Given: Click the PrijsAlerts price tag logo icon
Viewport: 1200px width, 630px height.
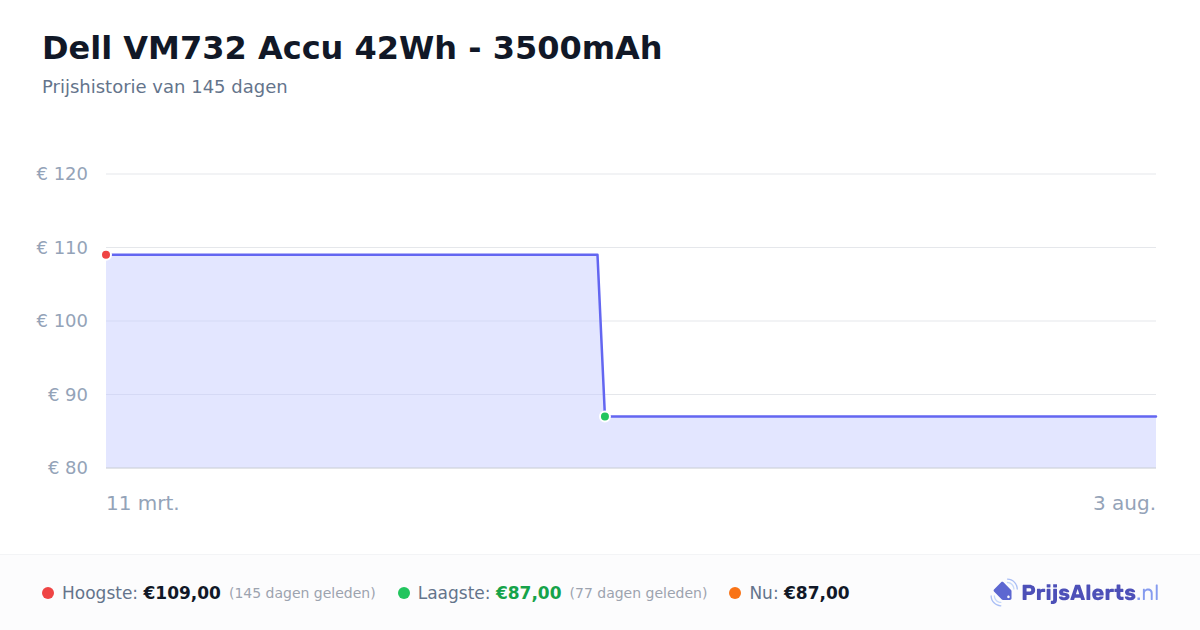Looking at the screenshot, I should click(x=1003, y=593).
